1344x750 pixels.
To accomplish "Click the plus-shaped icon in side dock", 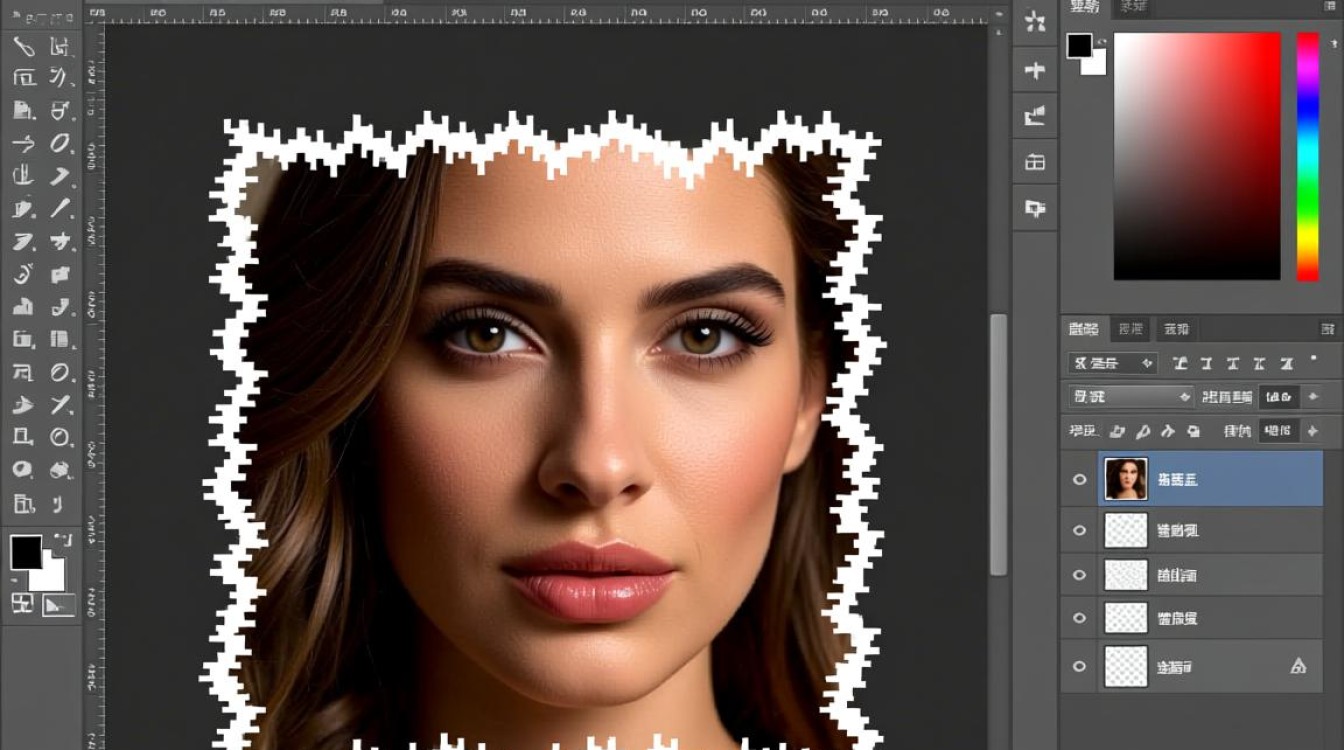I will click(1035, 70).
